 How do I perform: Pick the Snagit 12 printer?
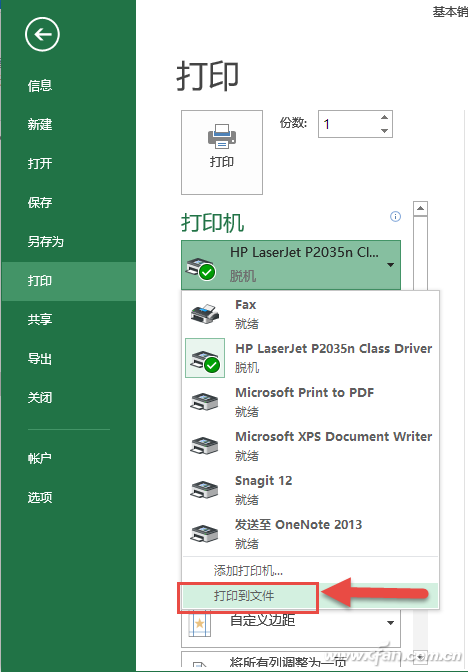pyautogui.click(x=311, y=490)
